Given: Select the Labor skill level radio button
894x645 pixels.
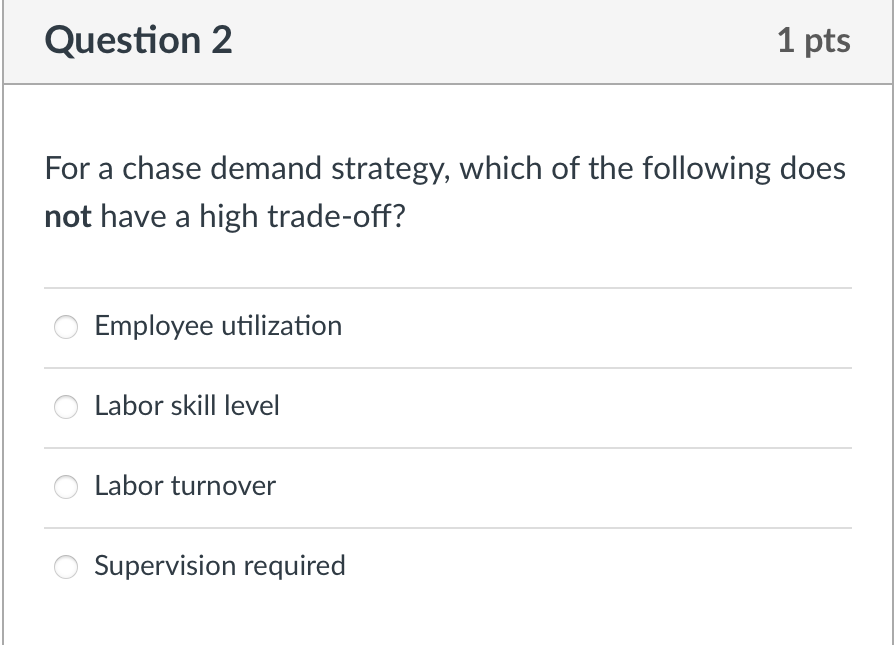Looking at the screenshot, I should click(66, 406).
